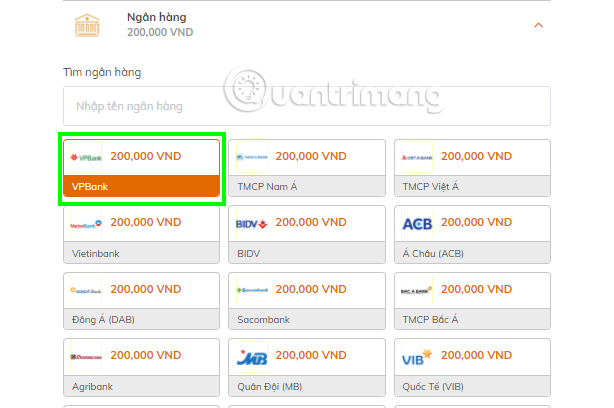Click the ACB logo
The height and width of the screenshot is (408, 614).
[417, 224]
